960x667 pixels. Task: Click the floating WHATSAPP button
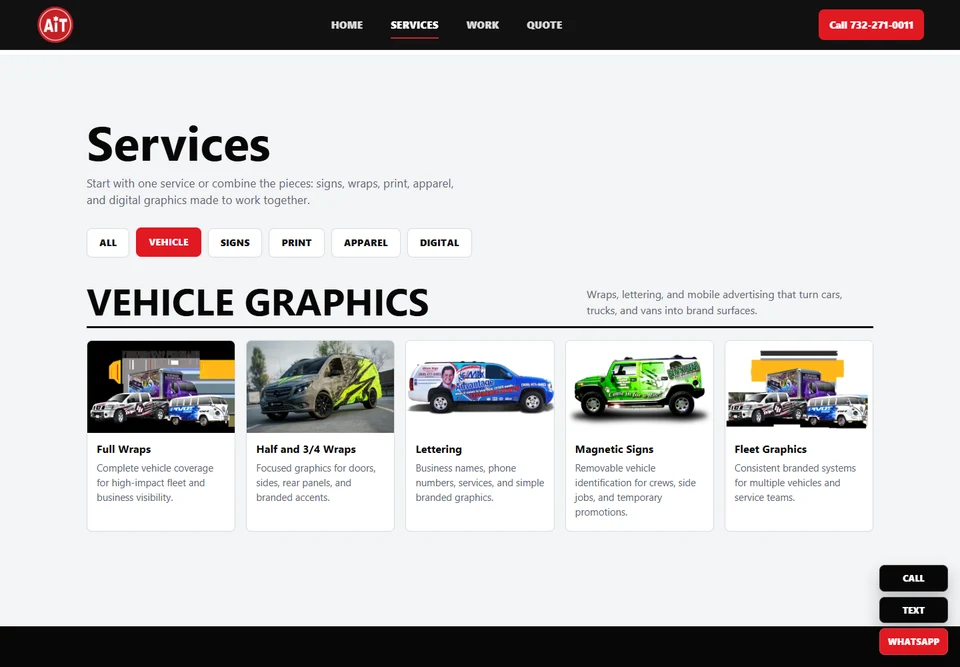click(x=913, y=642)
